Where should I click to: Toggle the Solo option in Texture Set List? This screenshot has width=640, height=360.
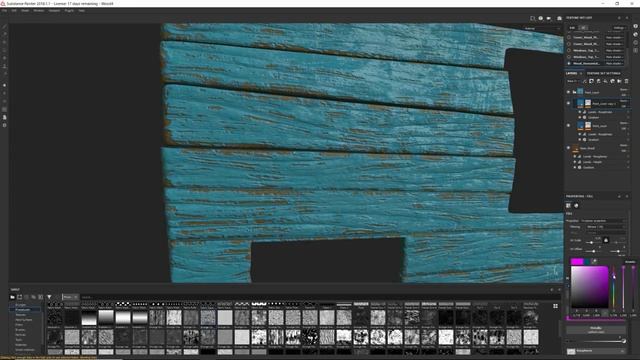[572, 28]
